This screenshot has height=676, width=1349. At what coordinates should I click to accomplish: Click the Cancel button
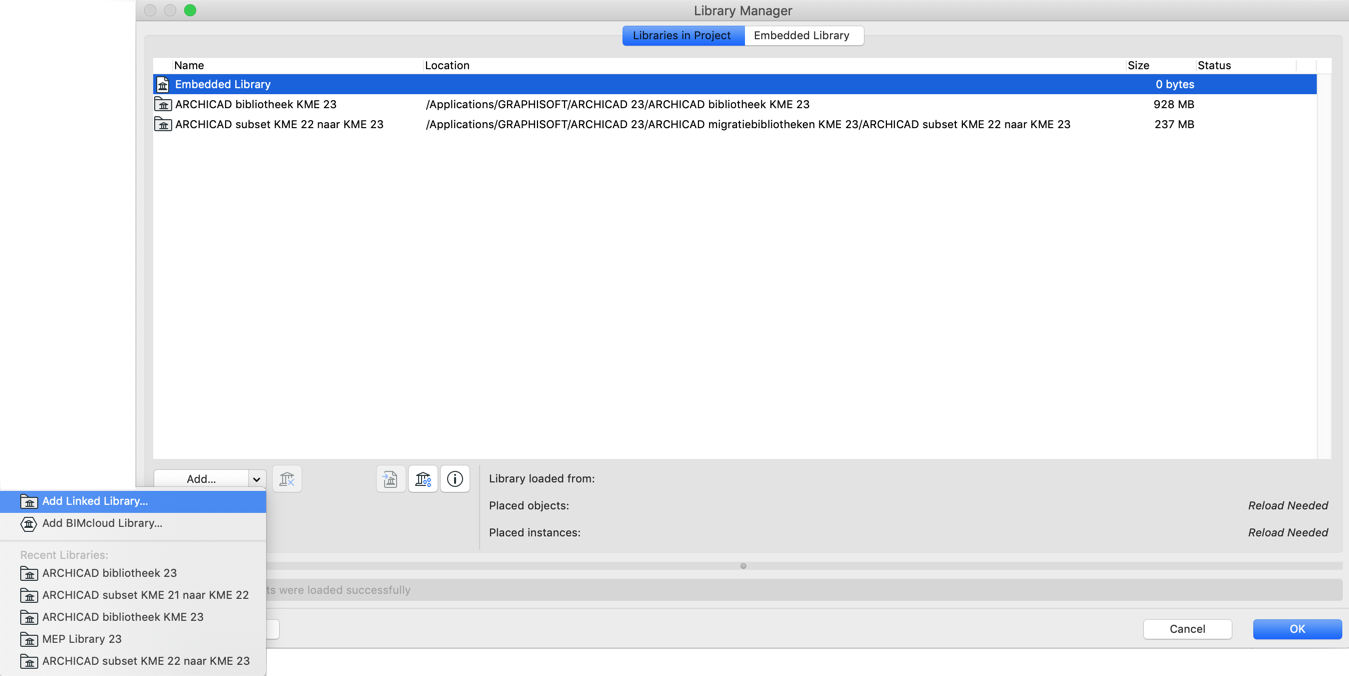1187,629
